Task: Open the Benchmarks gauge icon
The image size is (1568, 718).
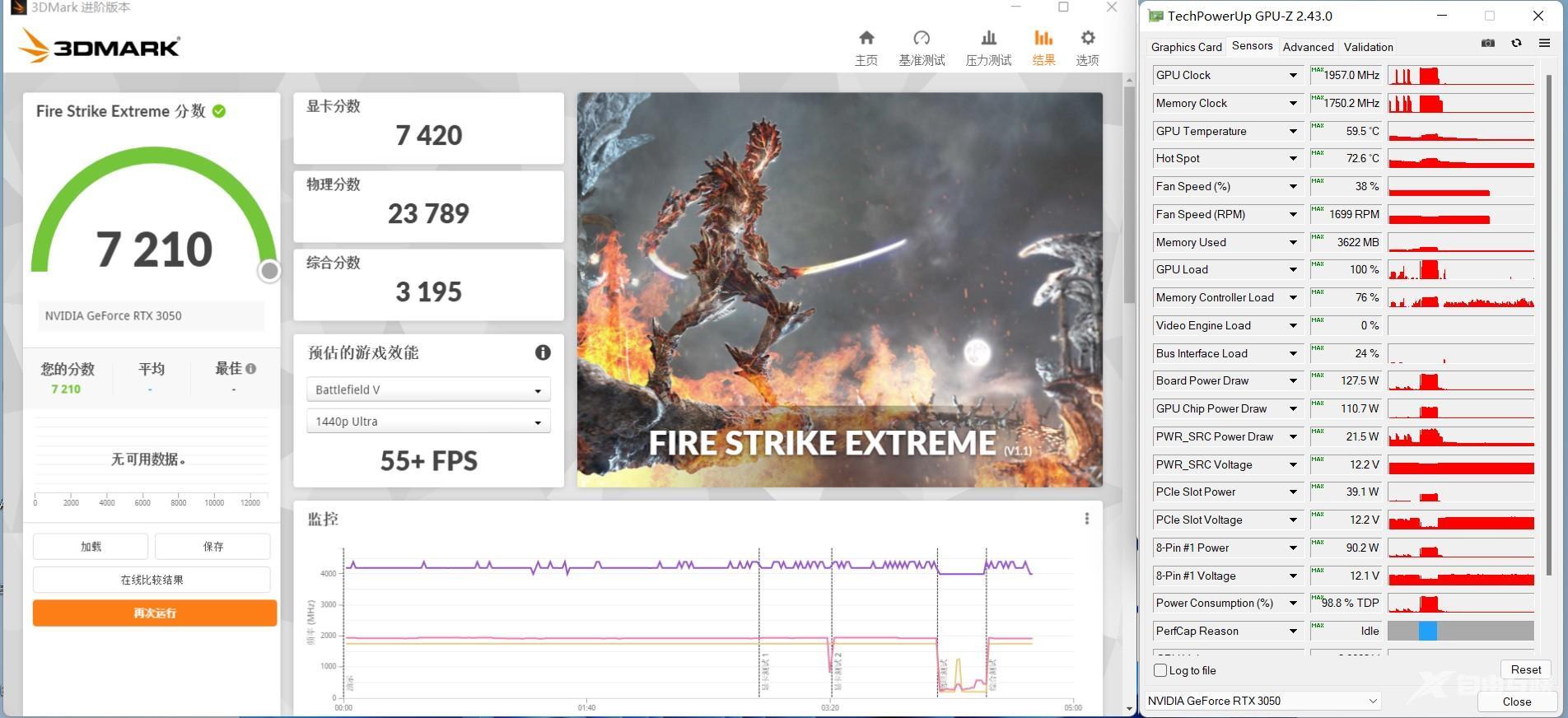Action: (922, 39)
